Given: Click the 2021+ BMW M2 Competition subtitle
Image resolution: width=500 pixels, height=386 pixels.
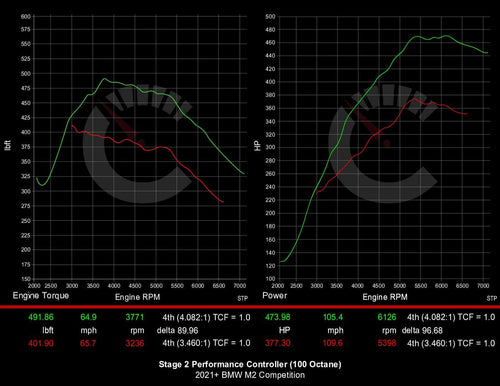Looking at the screenshot, I should [250, 375].
